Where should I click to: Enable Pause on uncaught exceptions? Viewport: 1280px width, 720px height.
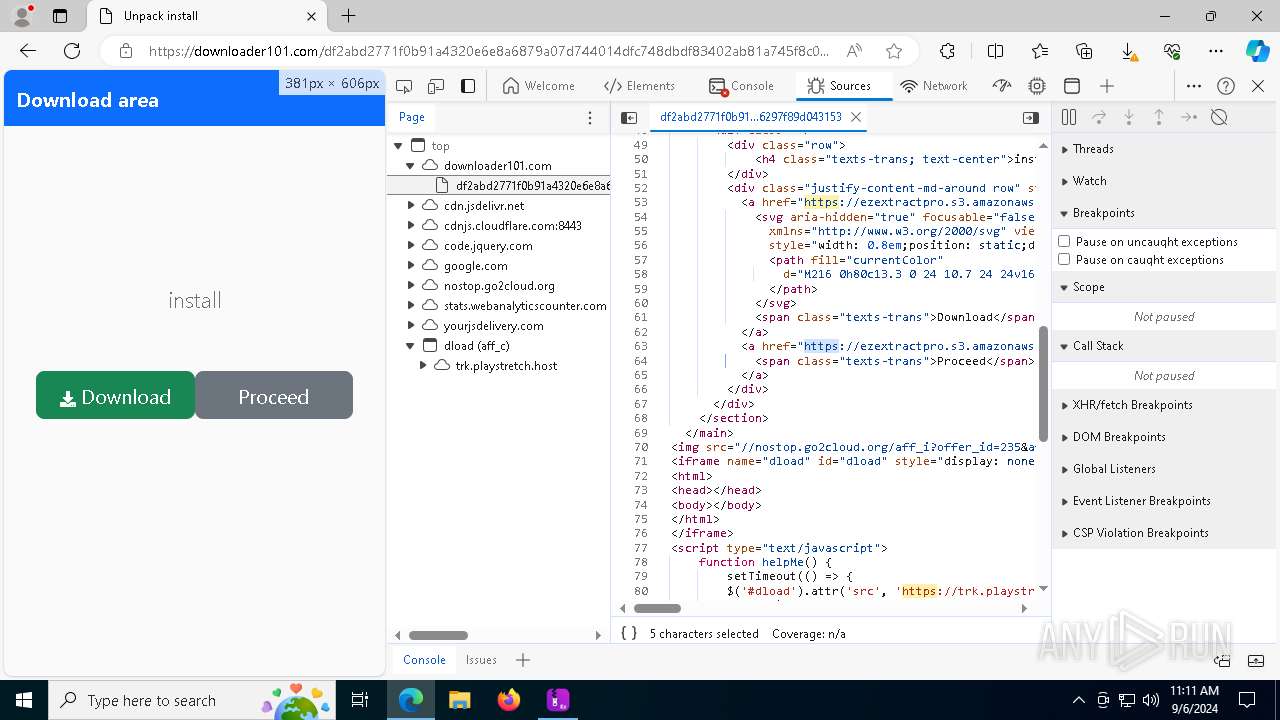tap(1064, 241)
